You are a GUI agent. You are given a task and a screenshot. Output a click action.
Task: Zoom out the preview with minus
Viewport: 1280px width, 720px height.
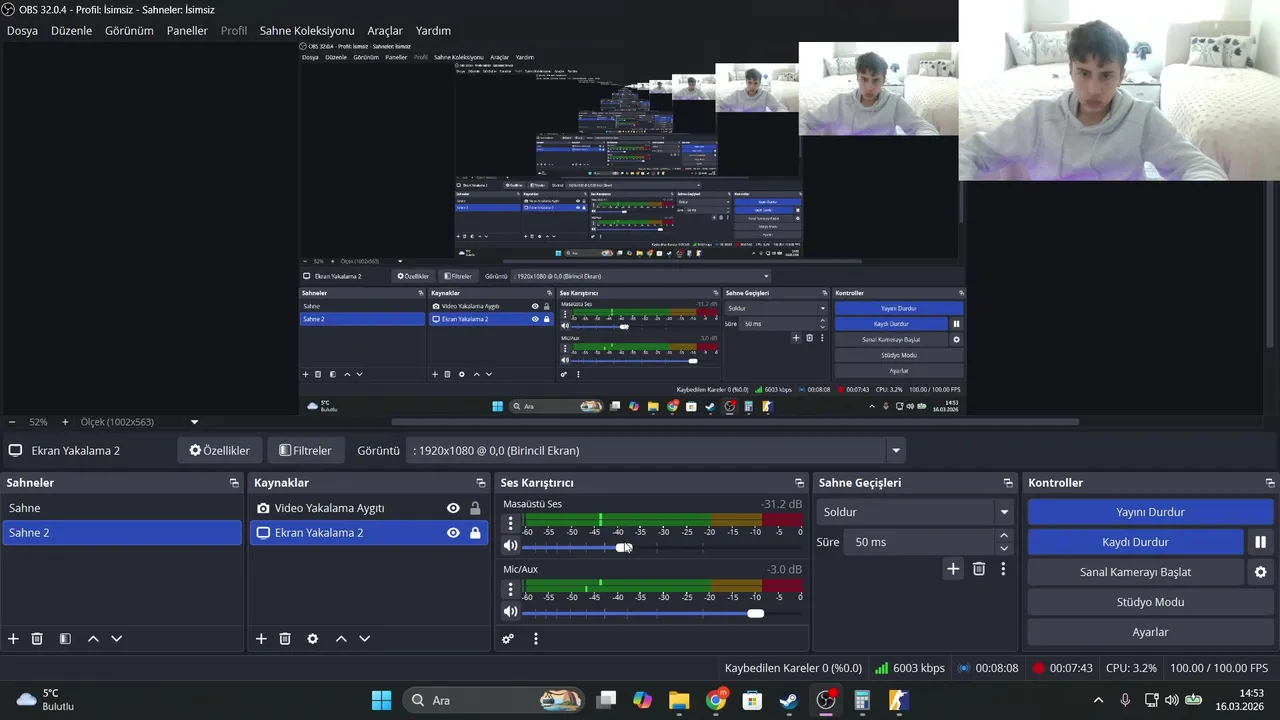pos(12,422)
